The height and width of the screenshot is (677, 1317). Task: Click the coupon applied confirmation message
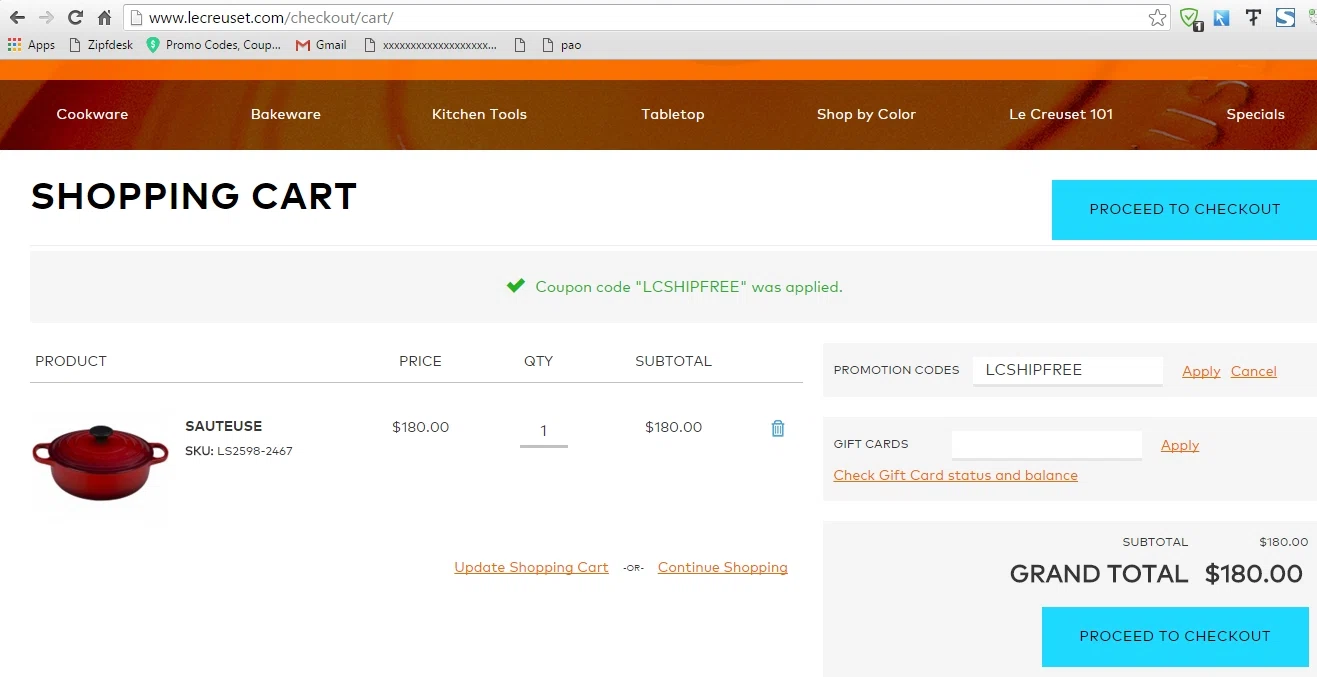pos(675,287)
